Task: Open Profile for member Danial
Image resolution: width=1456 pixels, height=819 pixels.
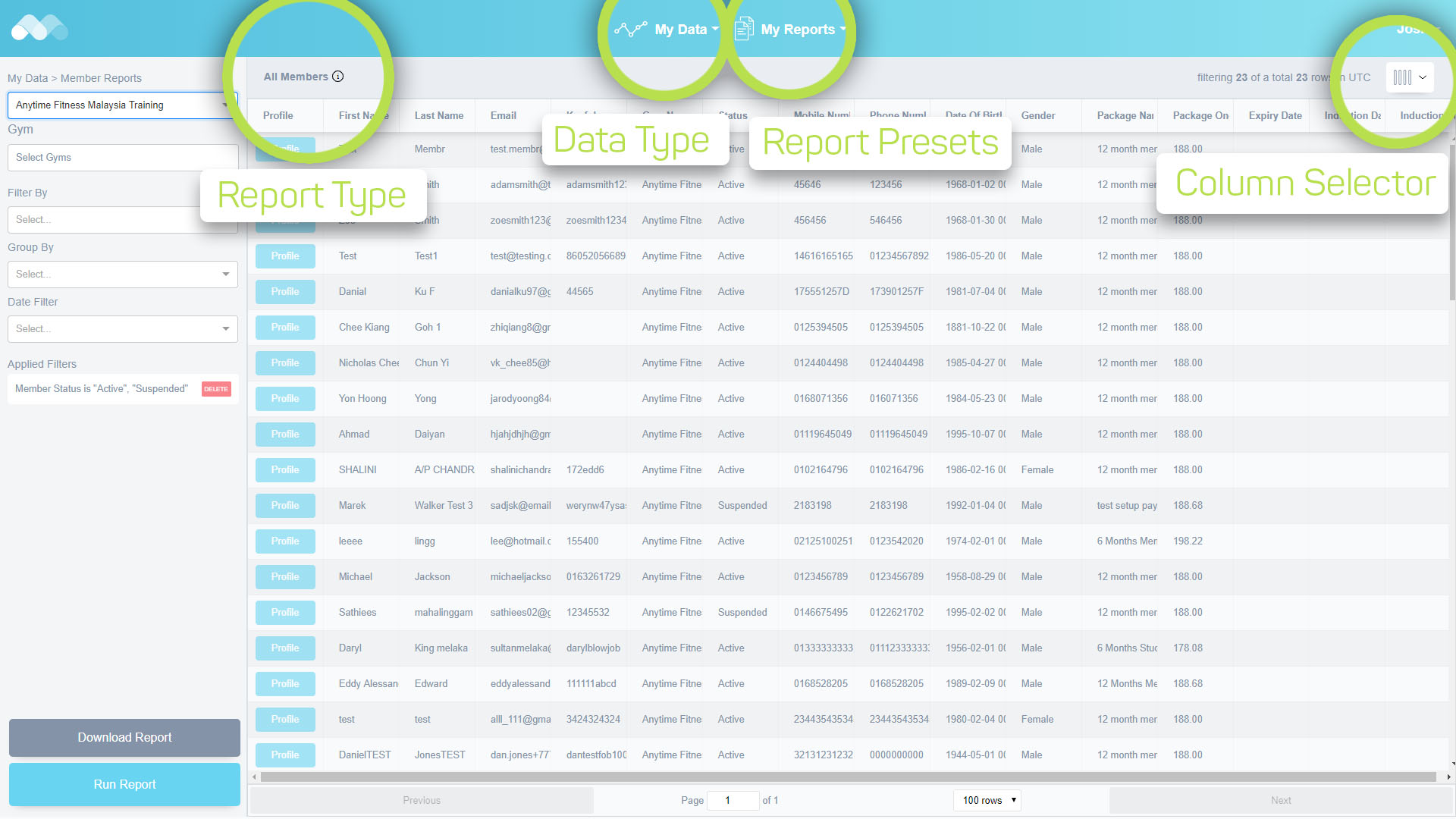Action: pyautogui.click(x=285, y=292)
